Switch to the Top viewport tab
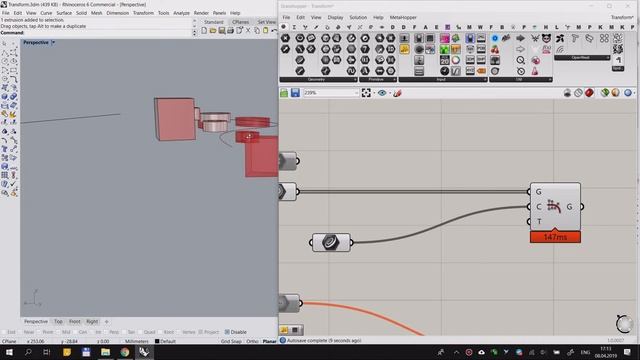 (58, 322)
